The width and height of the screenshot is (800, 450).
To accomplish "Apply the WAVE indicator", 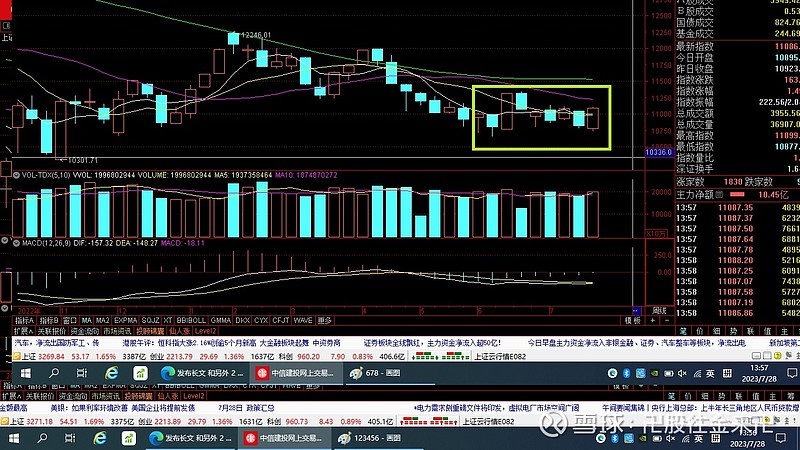I will [x=303, y=320].
